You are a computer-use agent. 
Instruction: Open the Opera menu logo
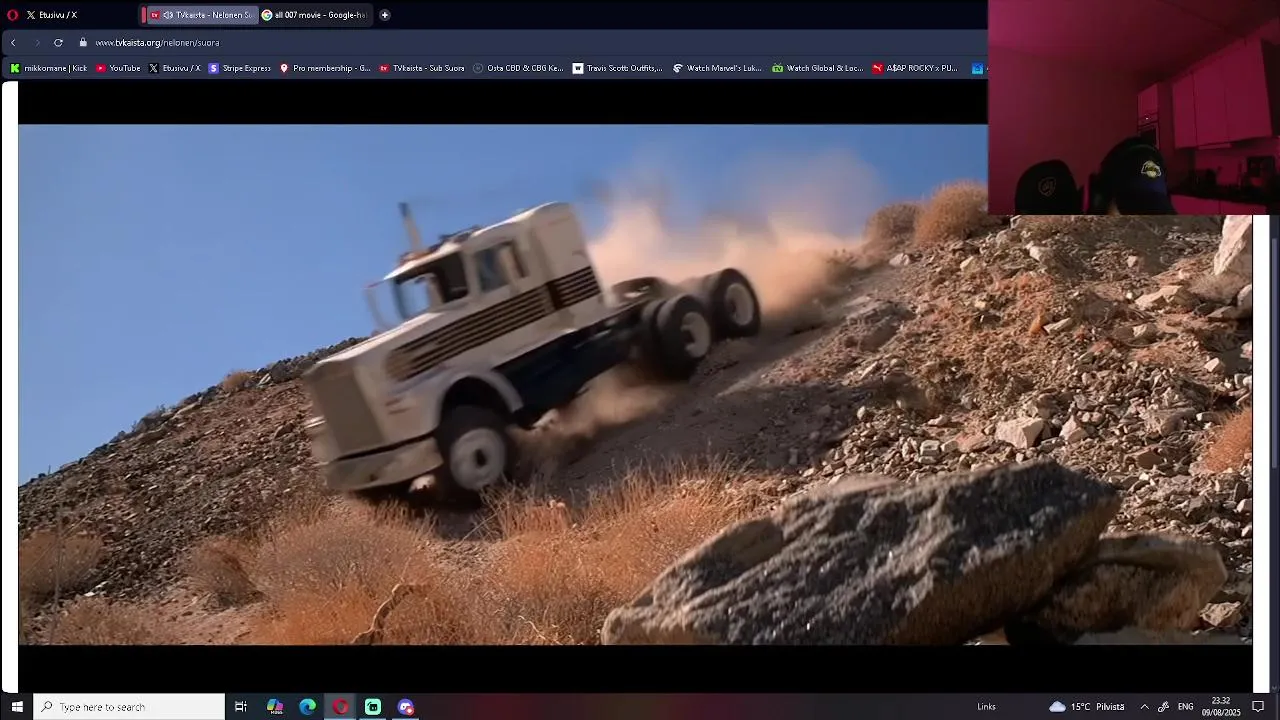coord(12,15)
